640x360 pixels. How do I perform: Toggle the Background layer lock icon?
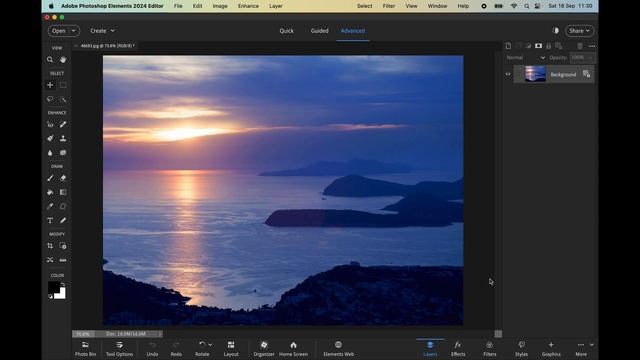(586, 74)
